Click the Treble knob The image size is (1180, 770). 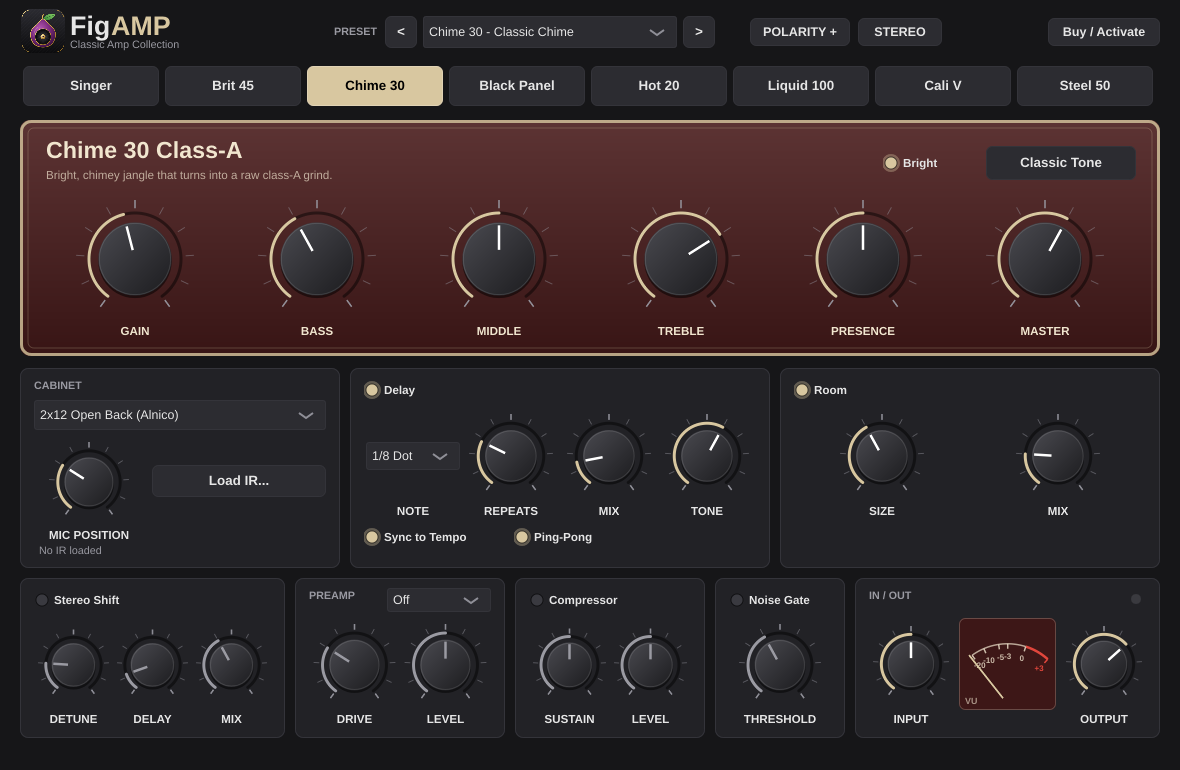tap(681, 259)
